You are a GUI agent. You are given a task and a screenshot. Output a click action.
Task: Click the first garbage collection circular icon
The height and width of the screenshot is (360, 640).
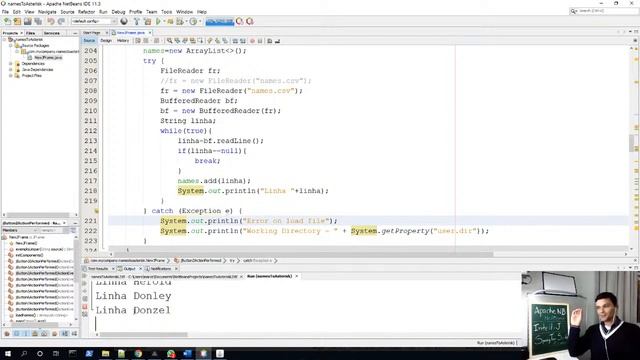(x=240, y=21)
